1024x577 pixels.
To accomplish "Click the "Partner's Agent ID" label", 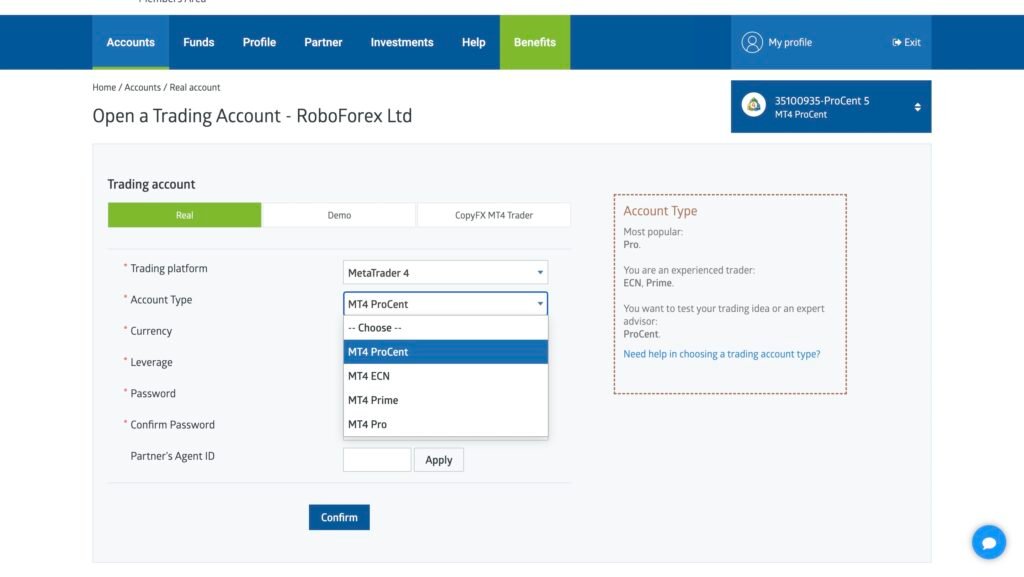I will pos(172,456).
